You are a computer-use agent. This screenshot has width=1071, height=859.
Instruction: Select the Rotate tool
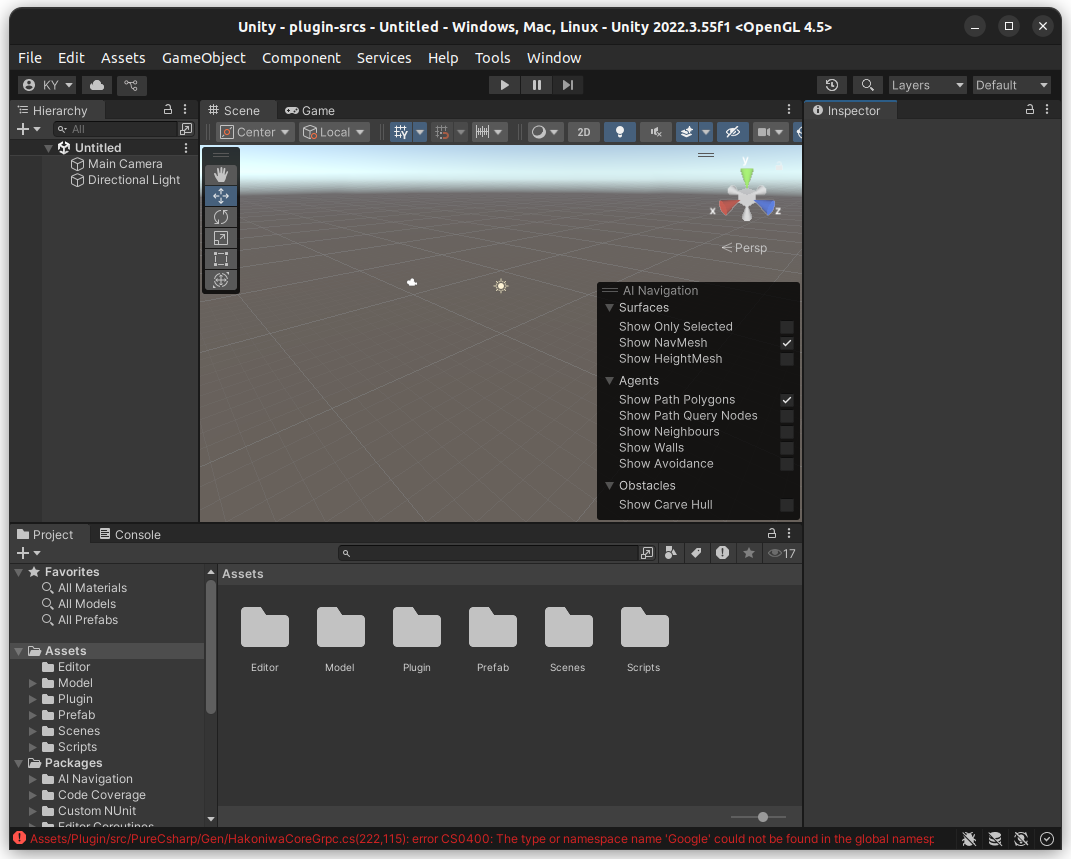pyautogui.click(x=221, y=217)
